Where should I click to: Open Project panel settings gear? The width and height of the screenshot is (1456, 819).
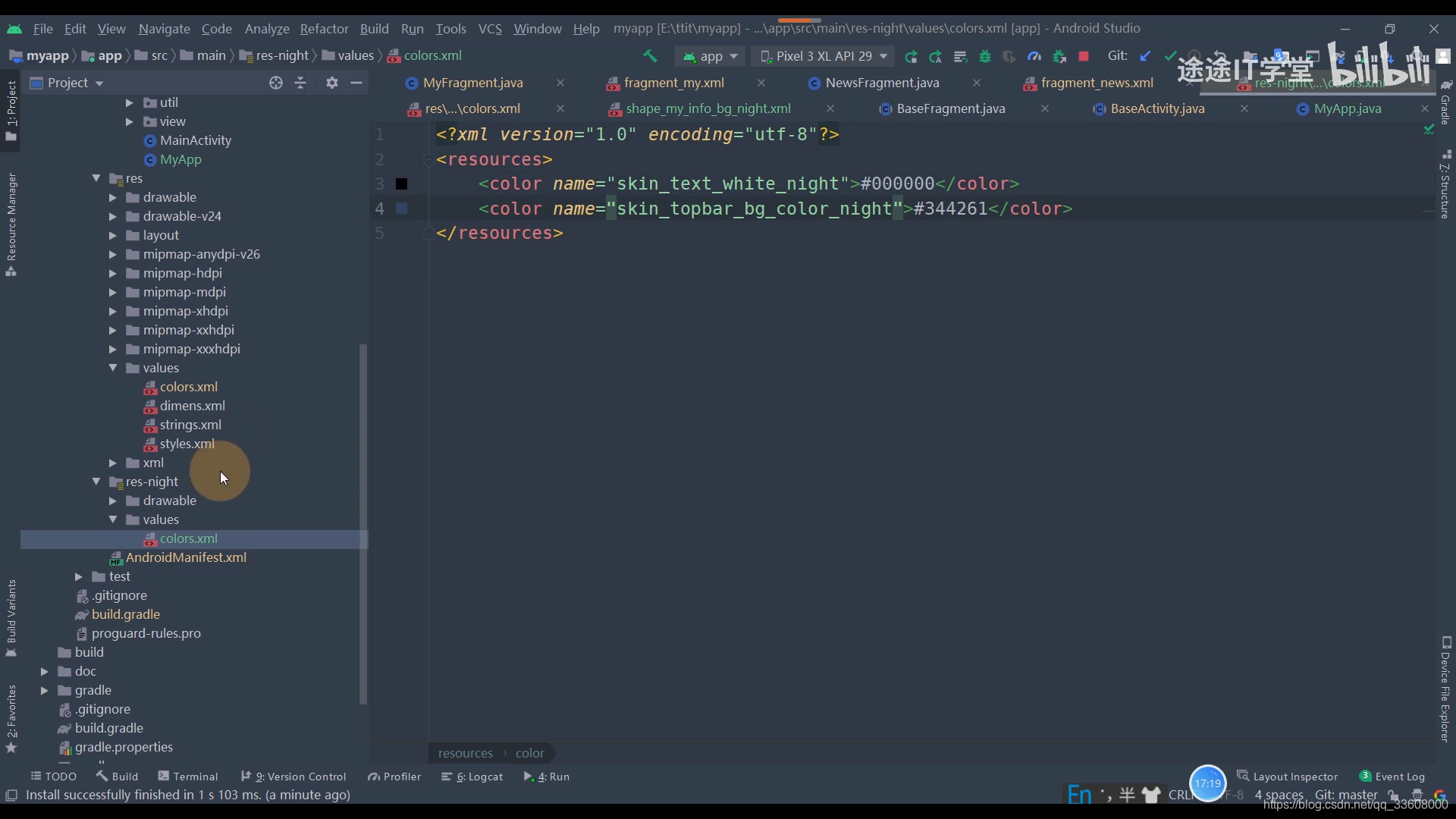coord(331,83)
